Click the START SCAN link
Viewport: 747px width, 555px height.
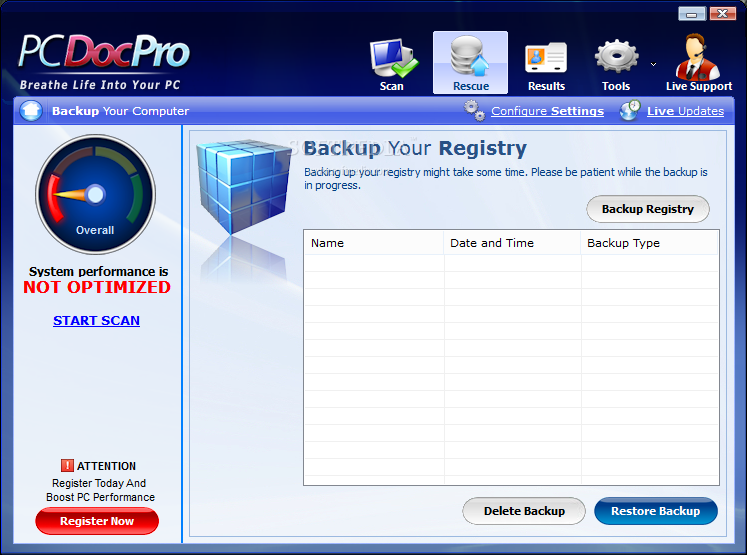click(x=96, y=321)
